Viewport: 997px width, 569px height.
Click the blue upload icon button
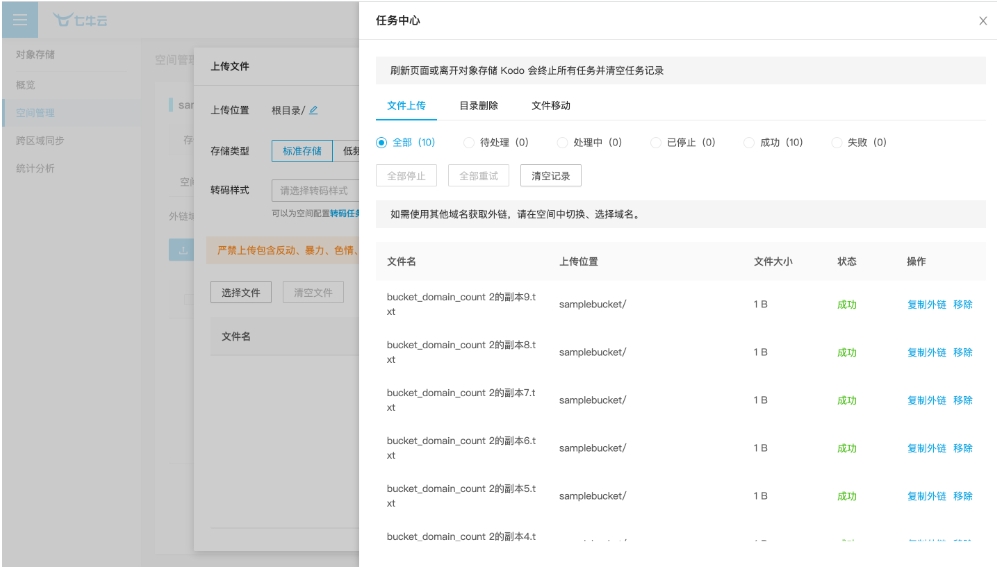[182, 250]
